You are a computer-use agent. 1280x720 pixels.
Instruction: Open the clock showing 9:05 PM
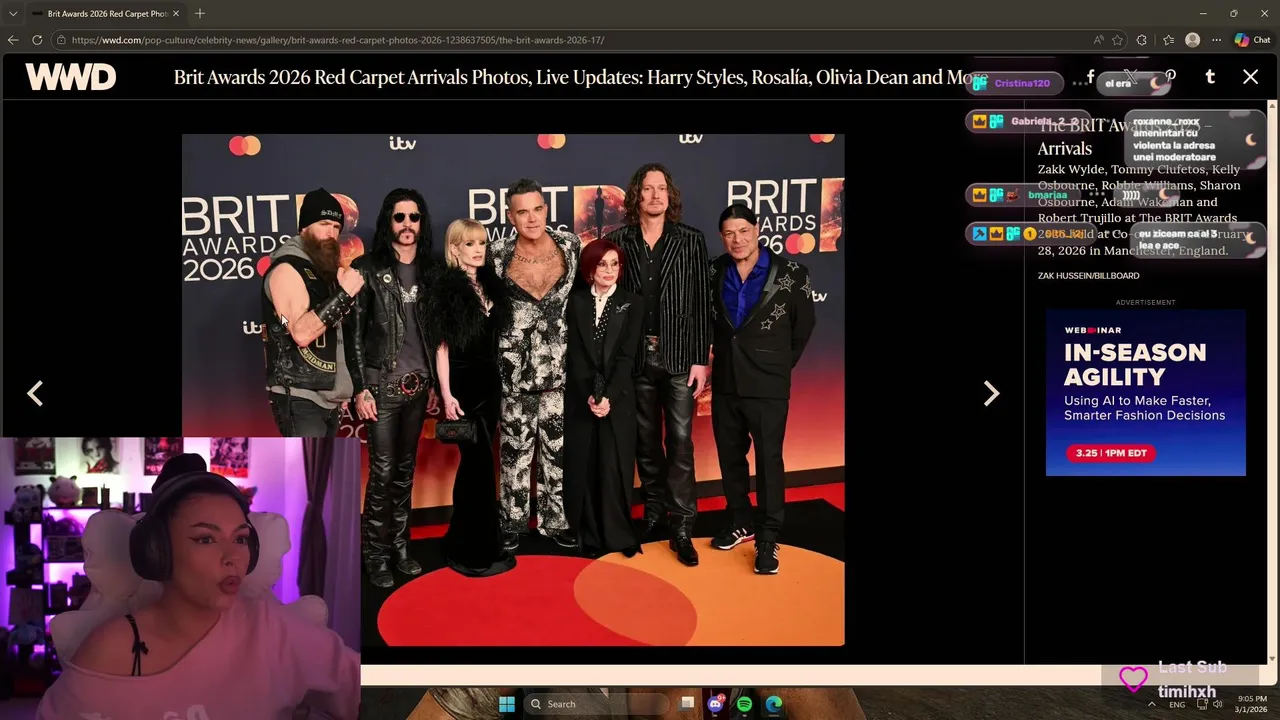tap(1251, 704)
